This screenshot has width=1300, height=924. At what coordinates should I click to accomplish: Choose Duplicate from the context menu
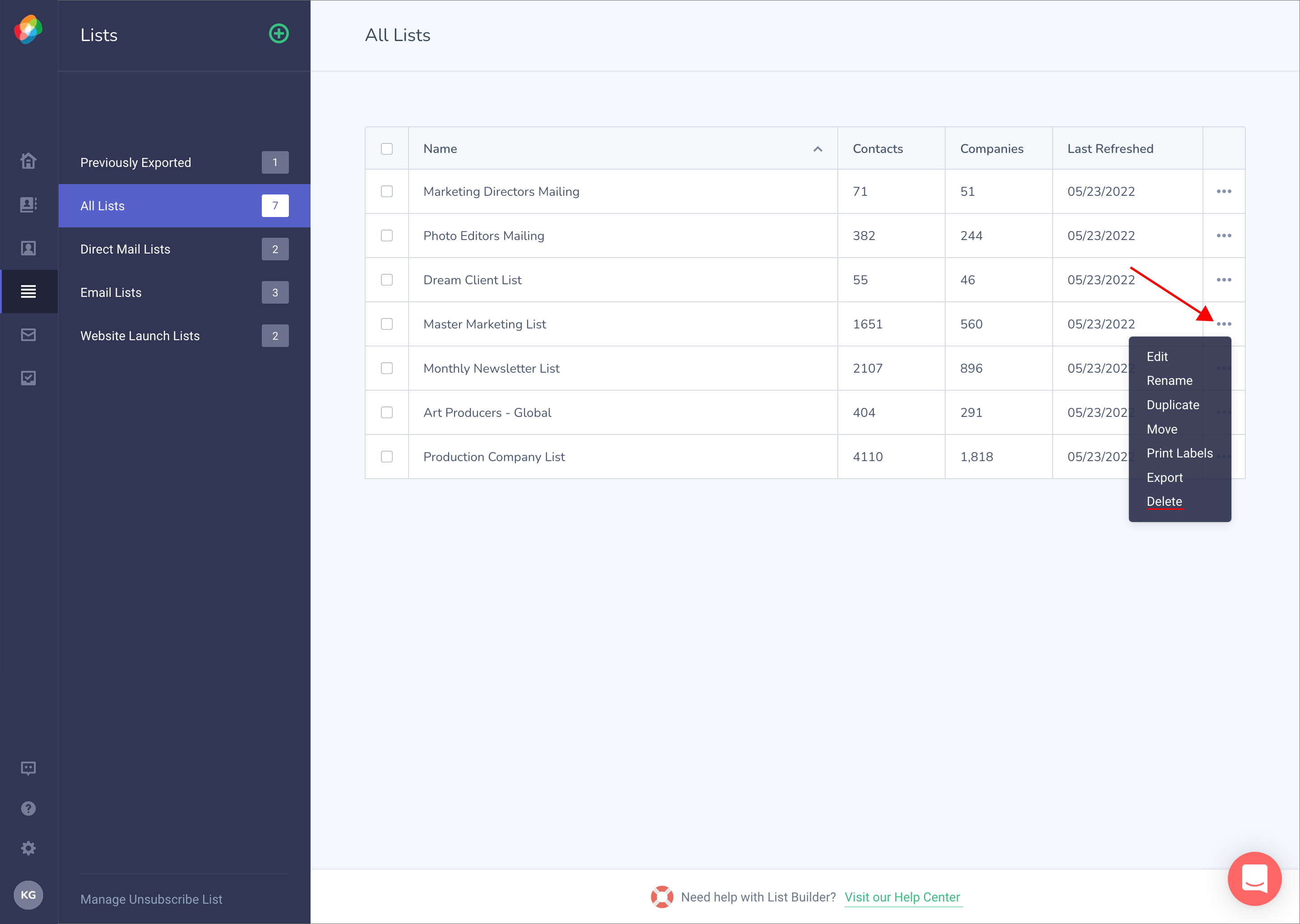click(1173, 405)
